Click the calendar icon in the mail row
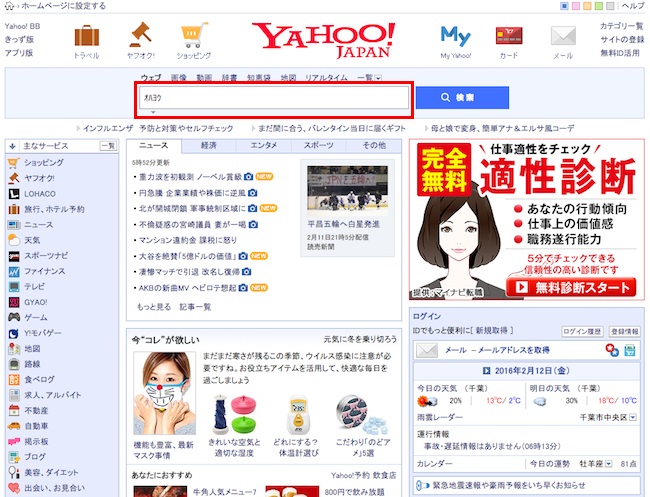Image resolution: width=650 pixels, height=497 pixels. coord(630,350)
